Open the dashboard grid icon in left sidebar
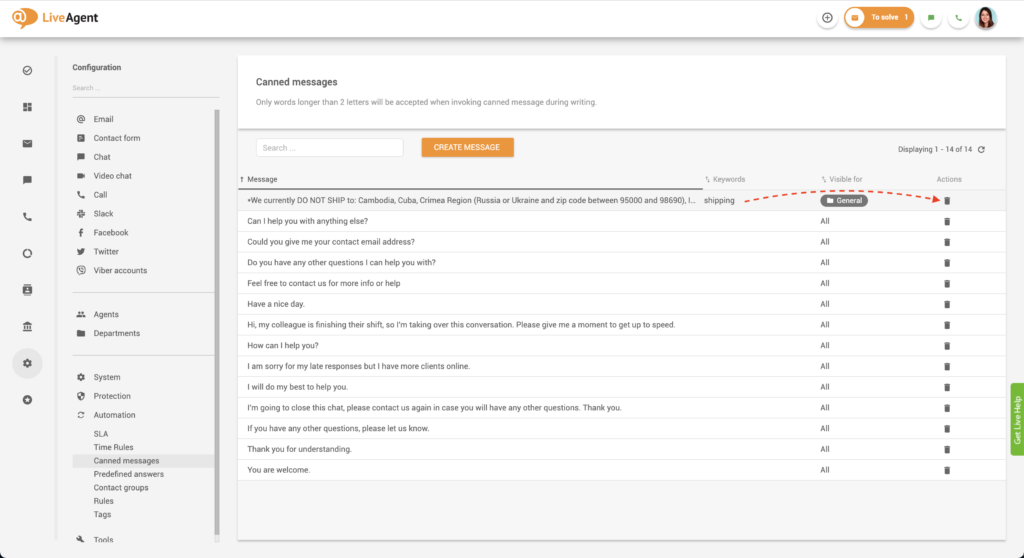 27,107
